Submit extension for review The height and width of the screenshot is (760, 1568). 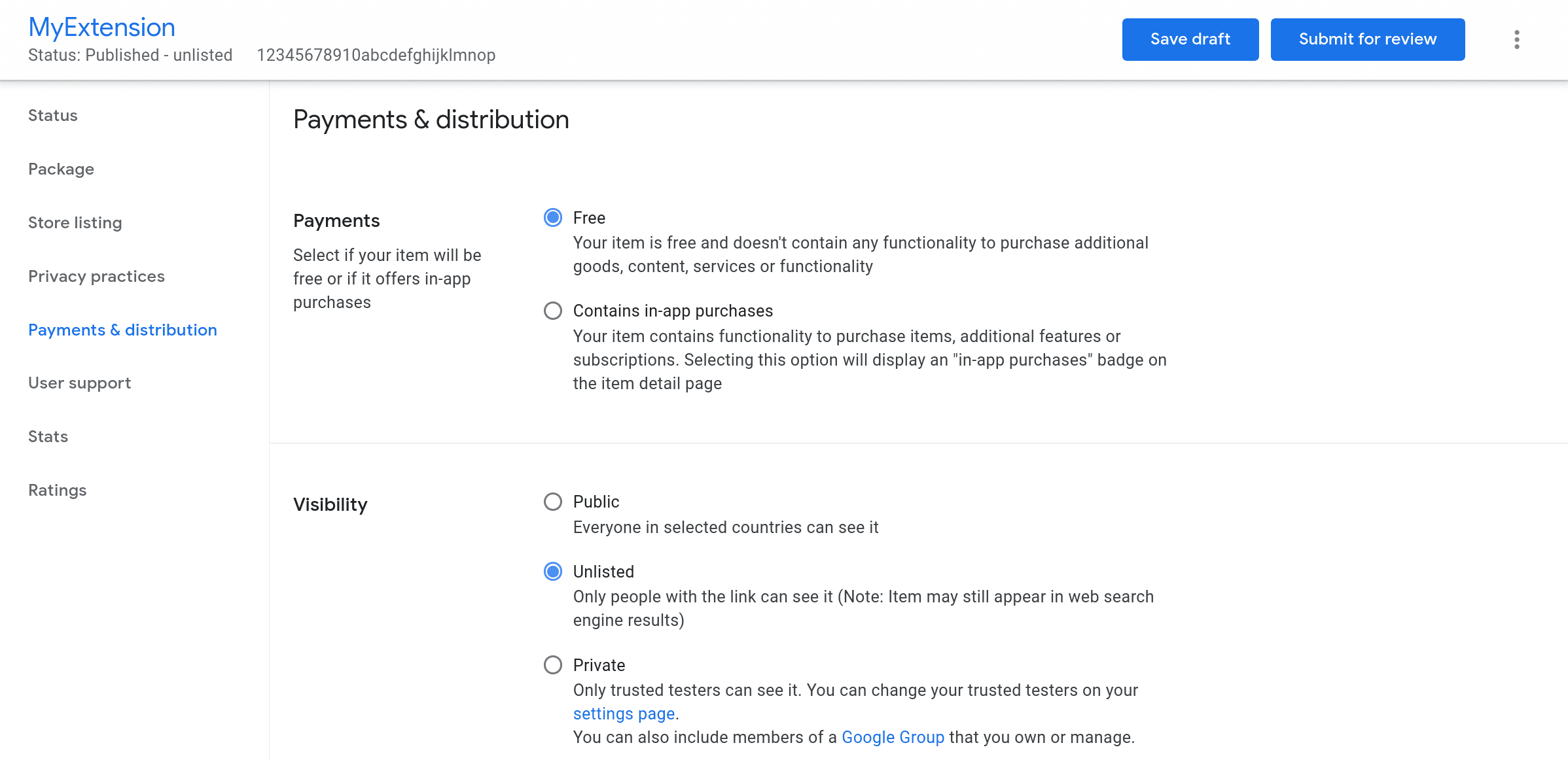tap(1368, 39)
